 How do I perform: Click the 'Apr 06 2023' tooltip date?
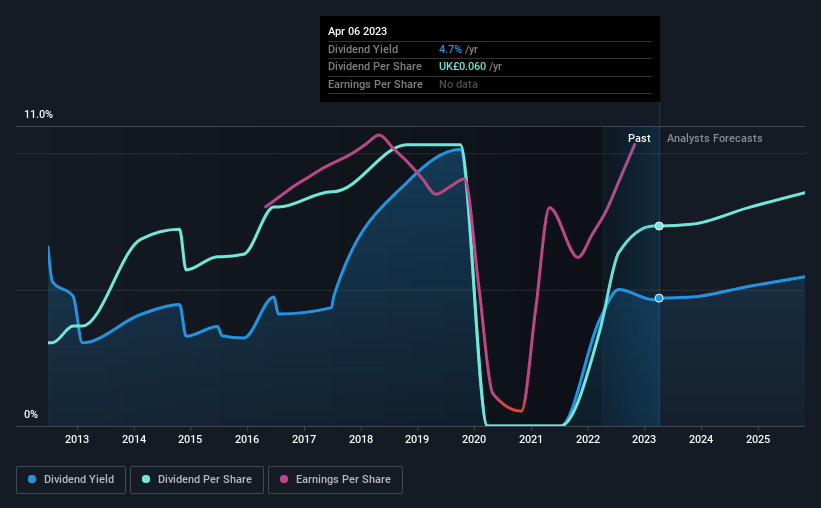(x=358, y=31)
